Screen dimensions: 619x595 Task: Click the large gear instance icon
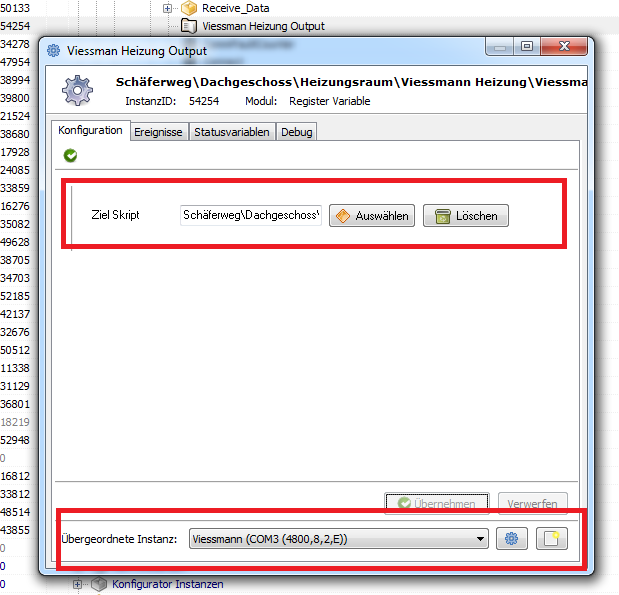77,90
